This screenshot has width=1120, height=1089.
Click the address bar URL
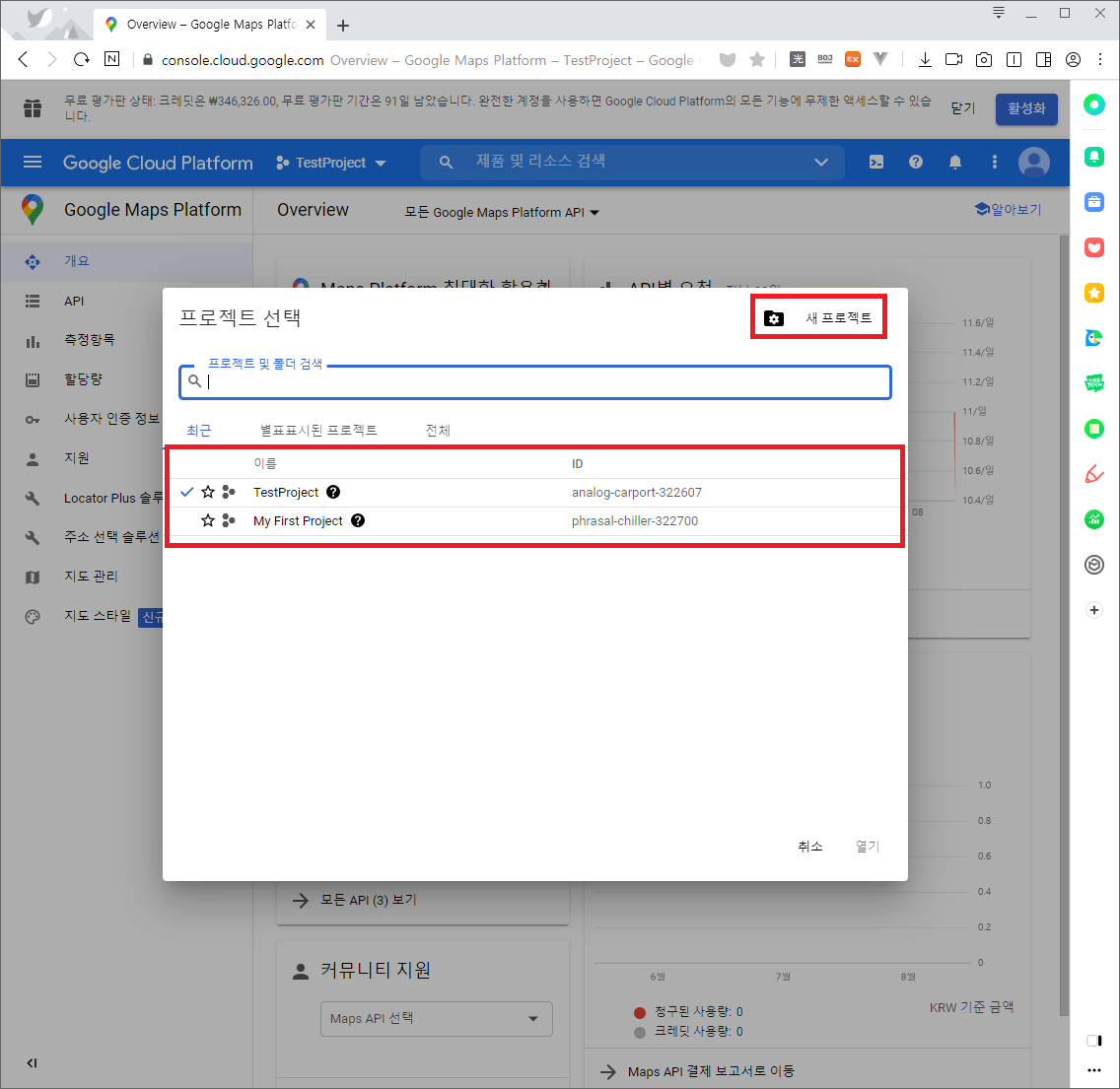243,60
